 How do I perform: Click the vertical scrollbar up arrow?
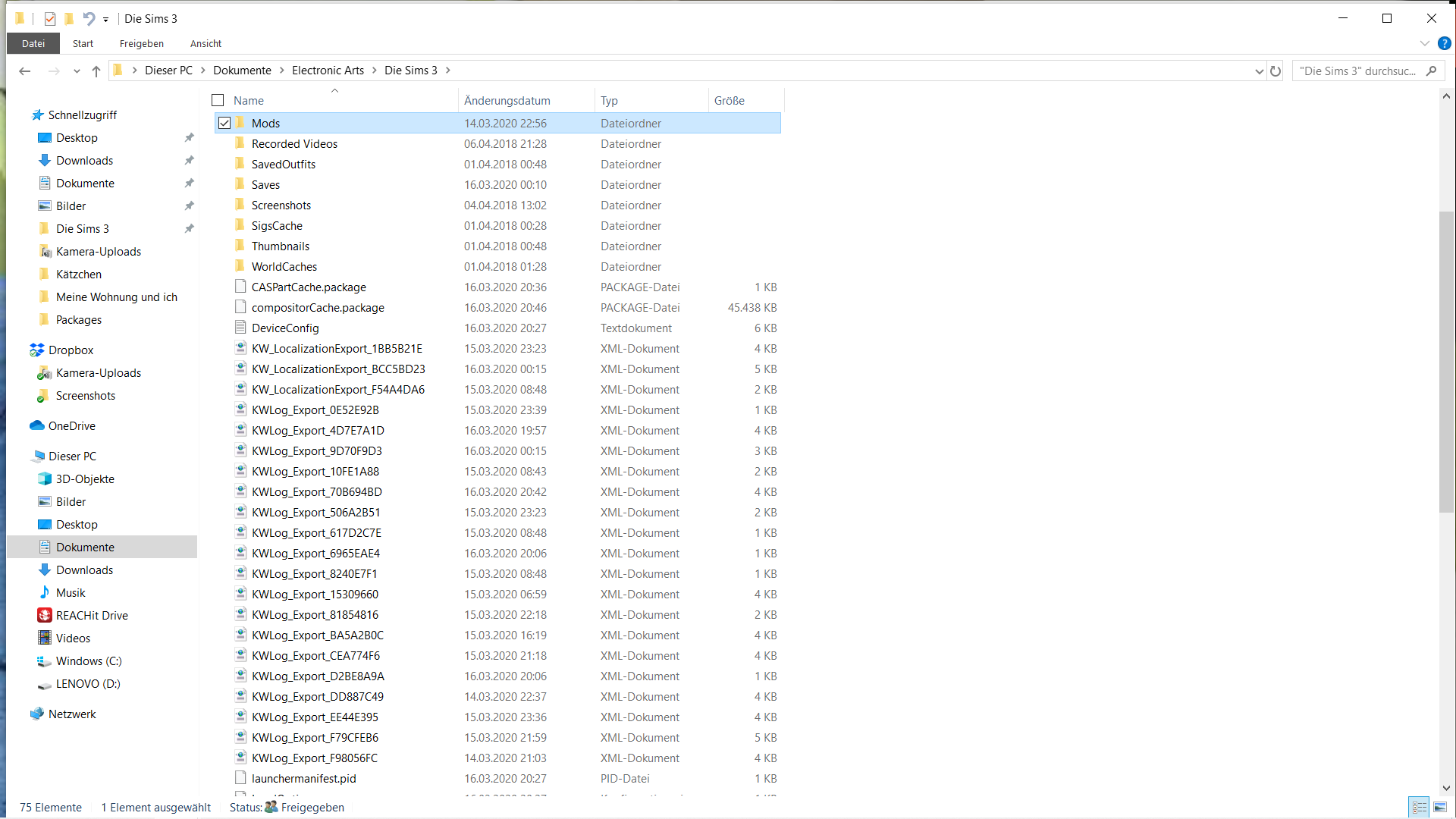1447,96
